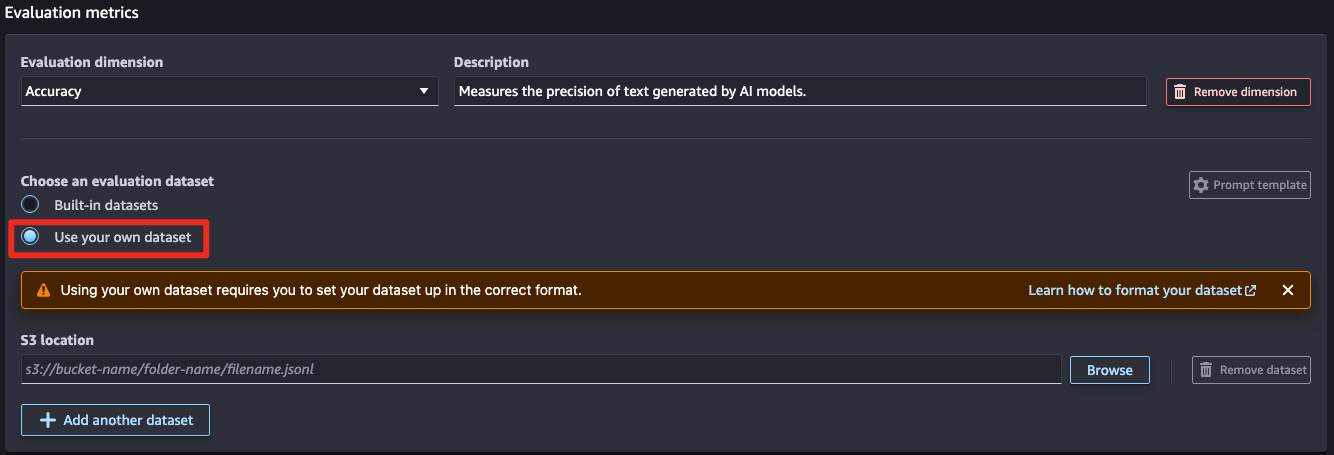The width and height of the screenshot is (1334, 455).
Task: Click the plus icon on Add another dataset
Action: click(x=47, y=420)
